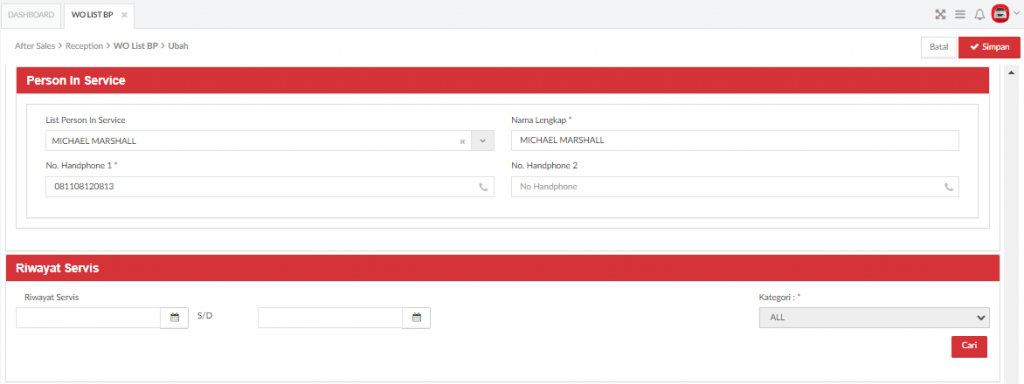
Task: Click the Ubah breadcrumb text
Action: point(178,46)
